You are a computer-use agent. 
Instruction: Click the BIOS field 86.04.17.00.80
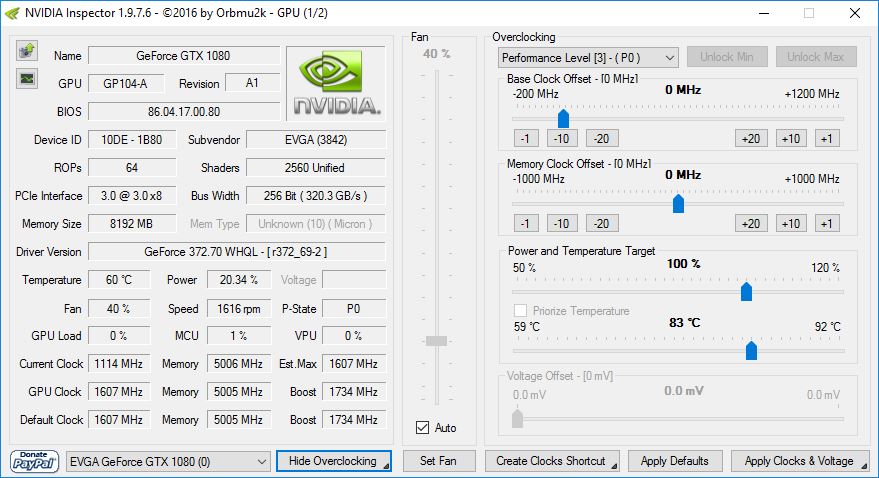pos(184,112)
